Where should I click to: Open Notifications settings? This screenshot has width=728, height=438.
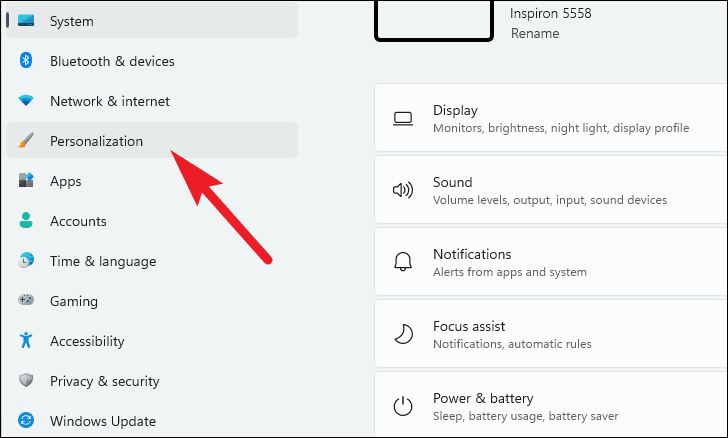[x=550, y=263]
